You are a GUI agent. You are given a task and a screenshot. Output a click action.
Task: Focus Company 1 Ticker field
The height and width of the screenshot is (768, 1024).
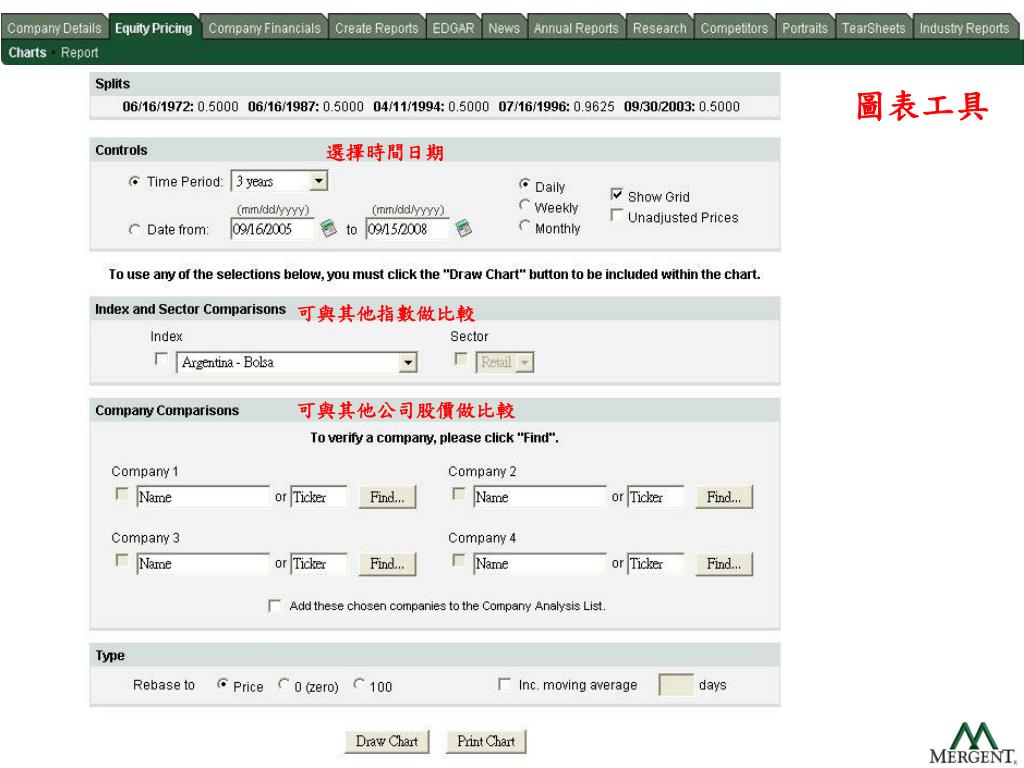tap(319, 497)
